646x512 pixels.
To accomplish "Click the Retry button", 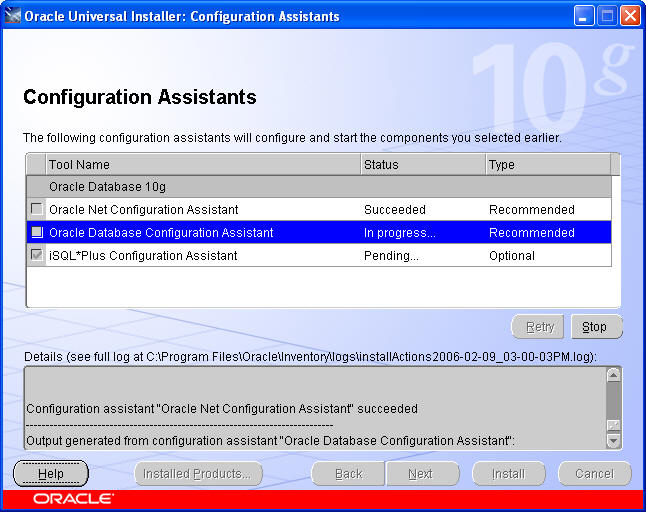I will point(538,327).
